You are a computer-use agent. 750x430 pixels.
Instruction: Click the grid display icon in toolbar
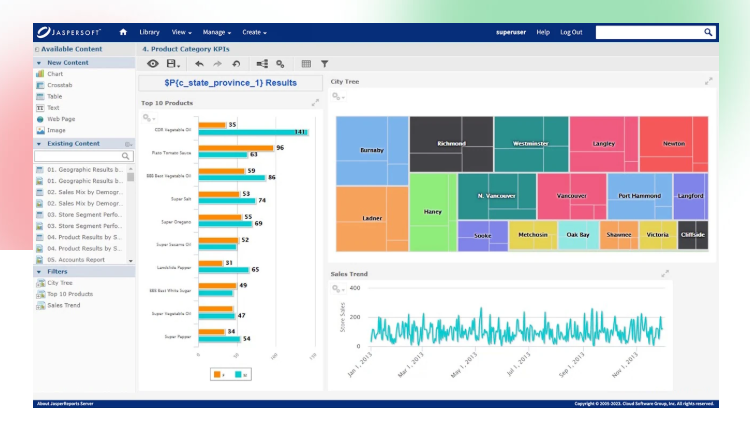pos(306,64)
